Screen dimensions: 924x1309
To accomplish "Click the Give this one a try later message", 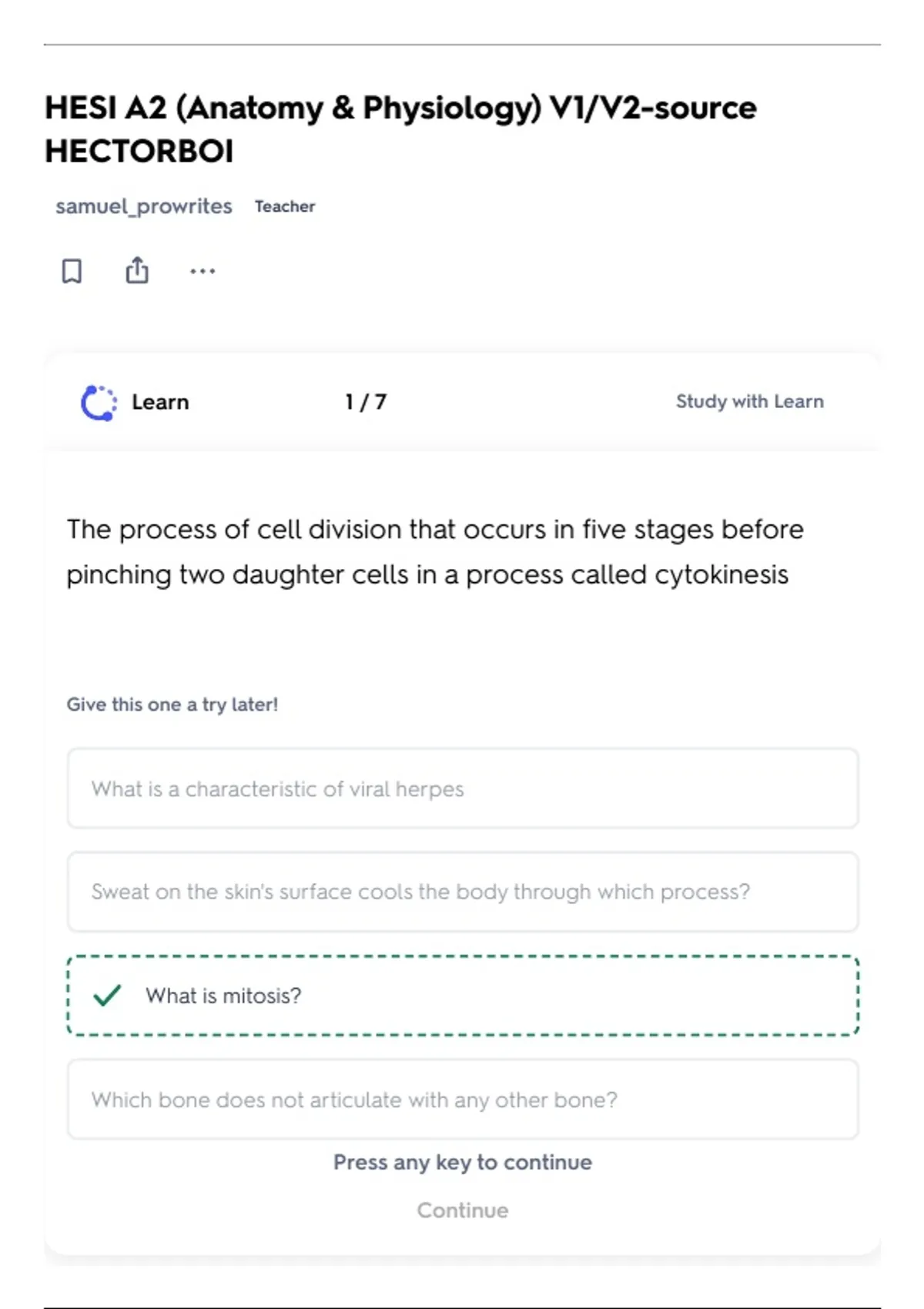I will coord(172,705).
